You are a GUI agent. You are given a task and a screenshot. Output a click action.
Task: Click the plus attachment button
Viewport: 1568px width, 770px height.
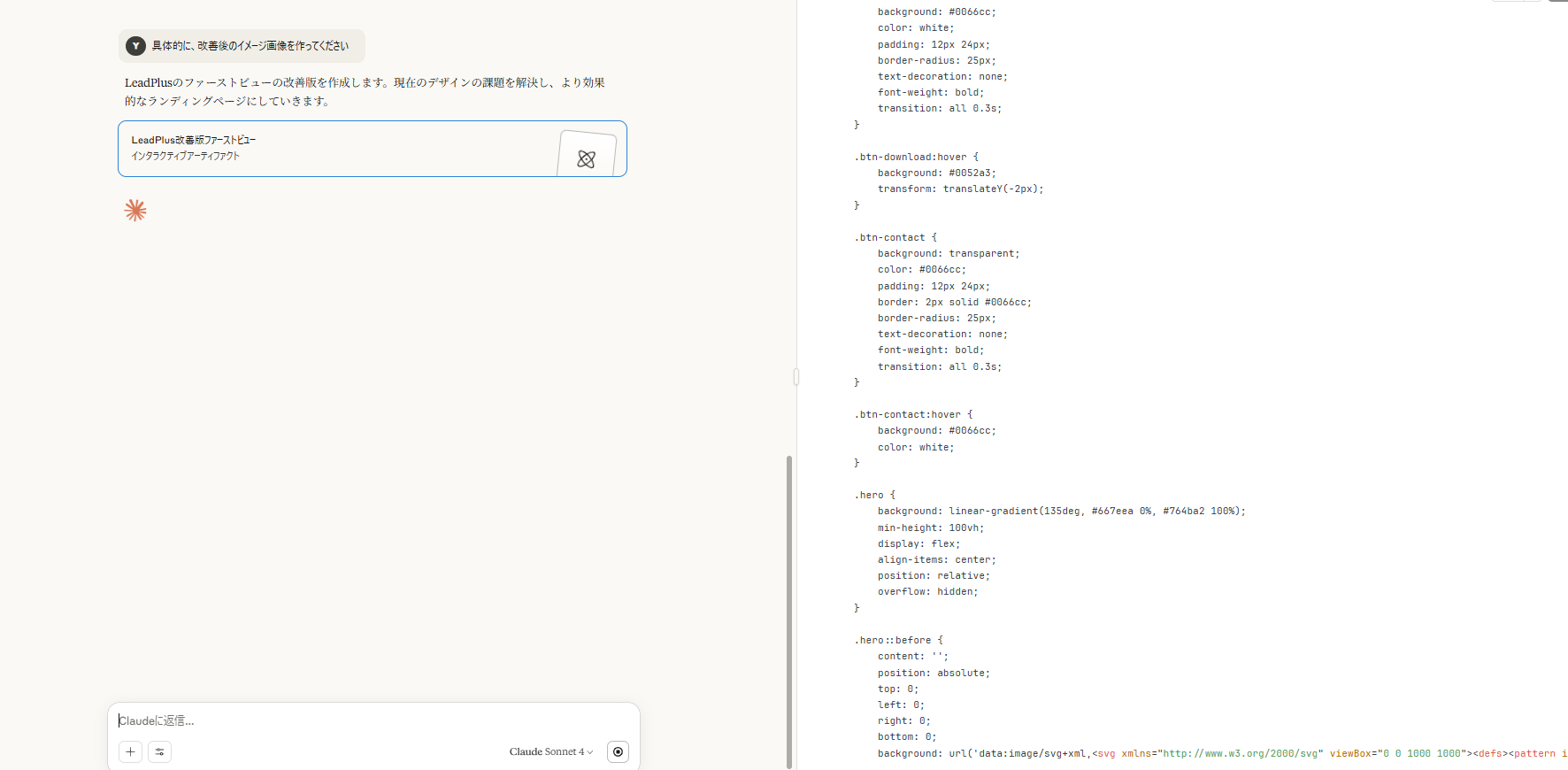(130, 751)
